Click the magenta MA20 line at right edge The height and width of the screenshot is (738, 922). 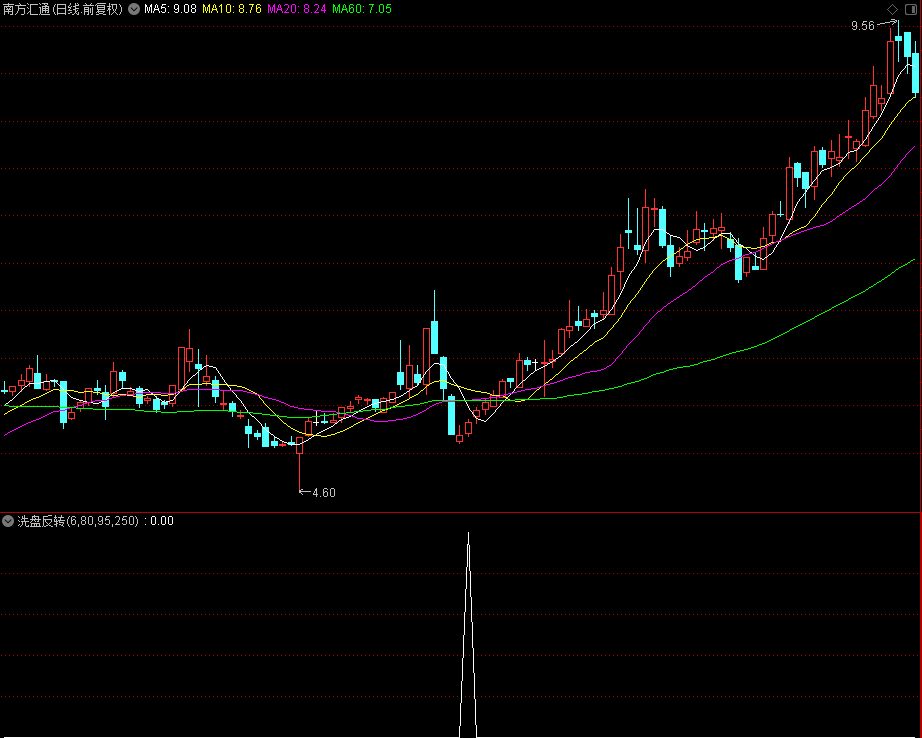(910, 149)
